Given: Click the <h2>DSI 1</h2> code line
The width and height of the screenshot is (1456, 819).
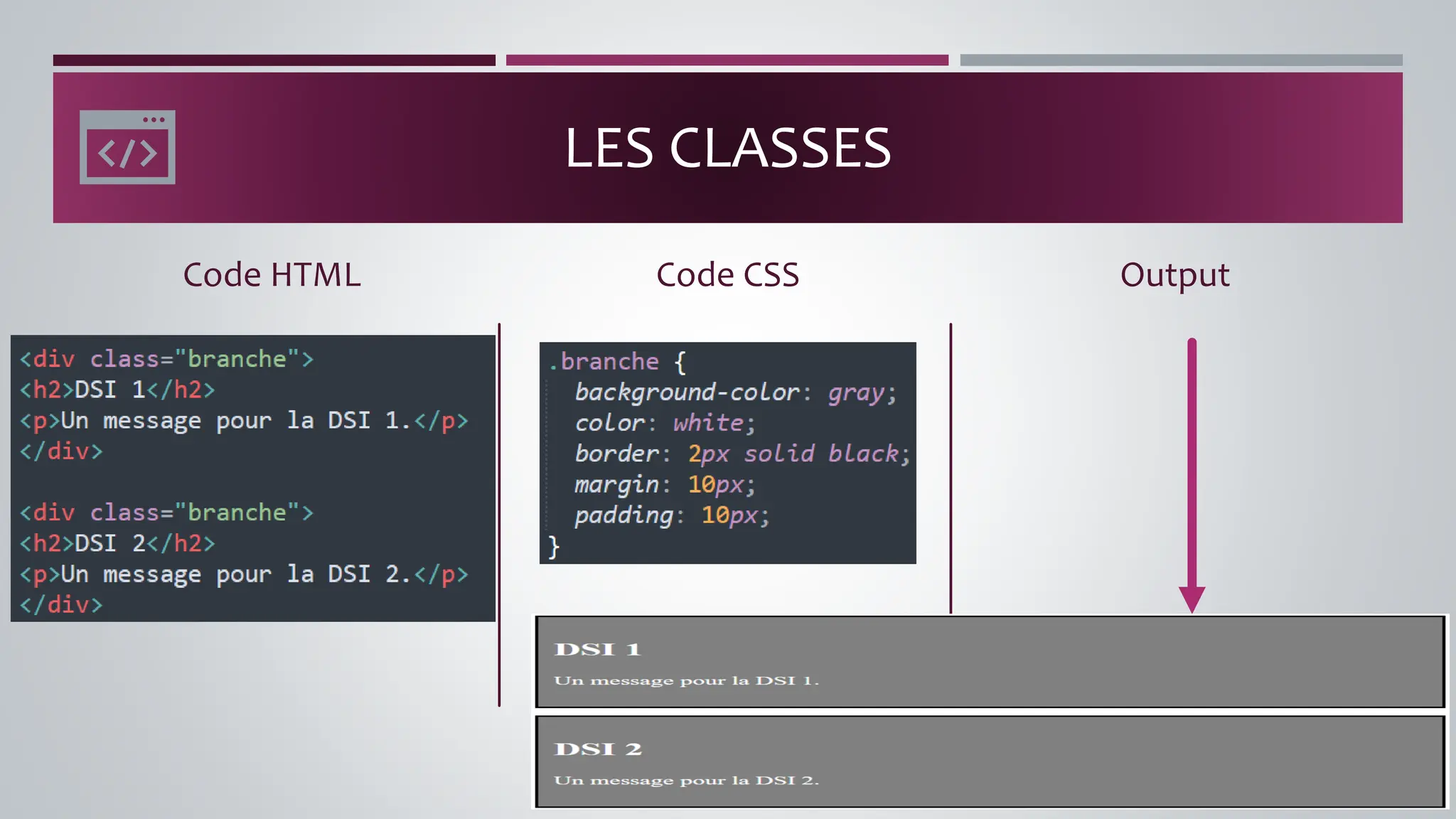Looking at the screenshot, I should point(117,390).
